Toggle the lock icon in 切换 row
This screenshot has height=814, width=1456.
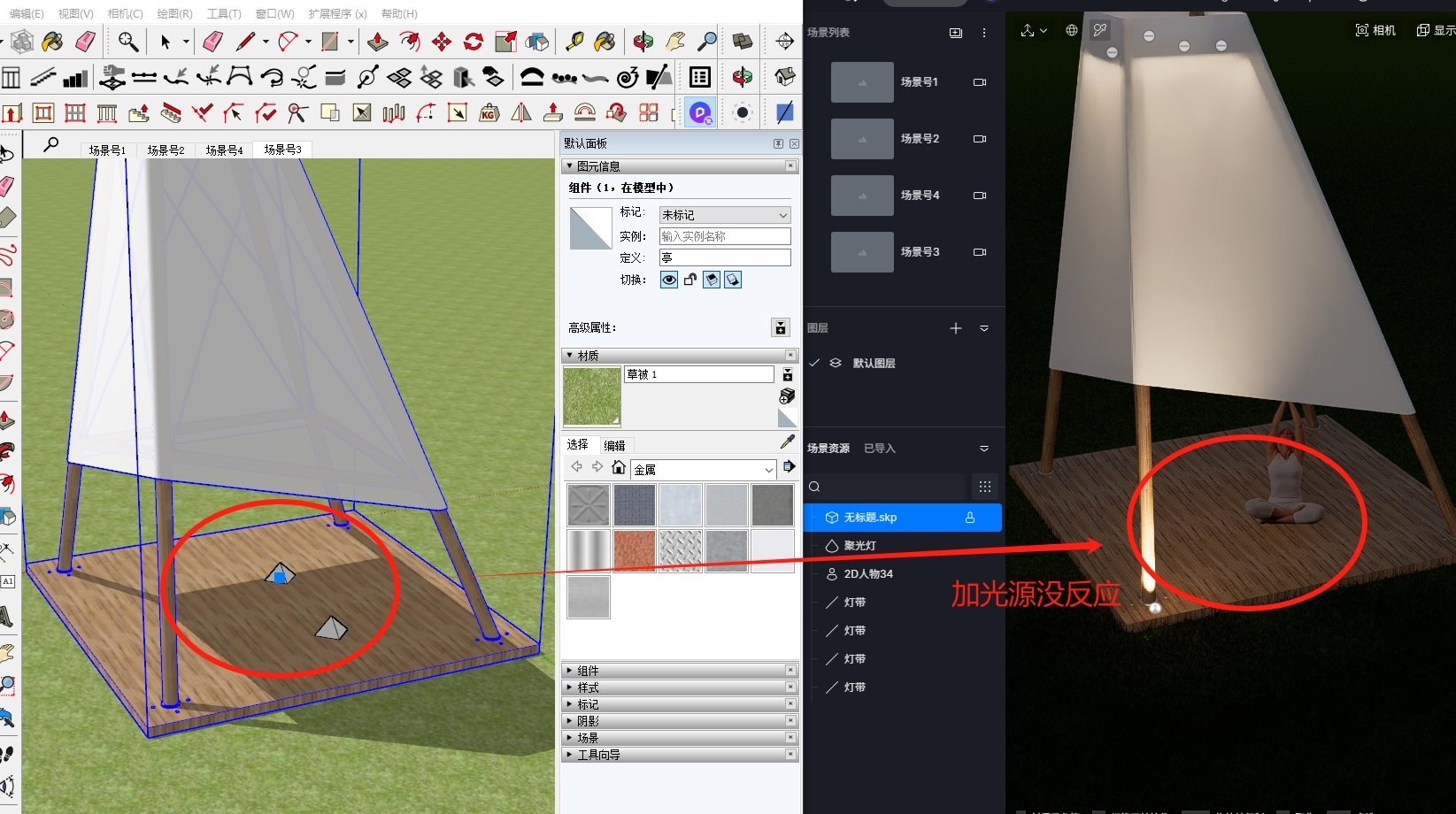pos(690,280)
